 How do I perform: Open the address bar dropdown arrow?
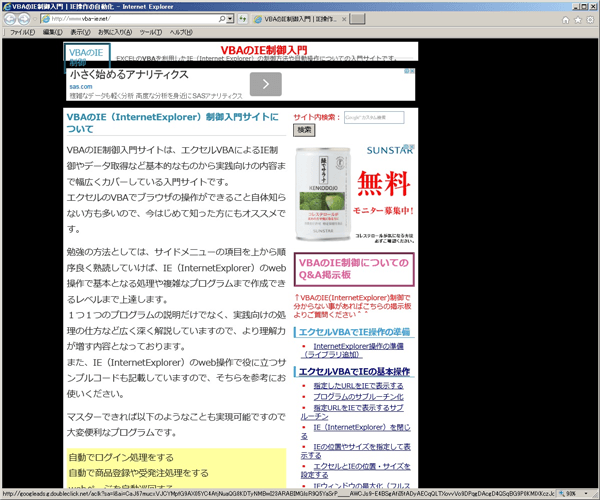[x=230, y=19]
